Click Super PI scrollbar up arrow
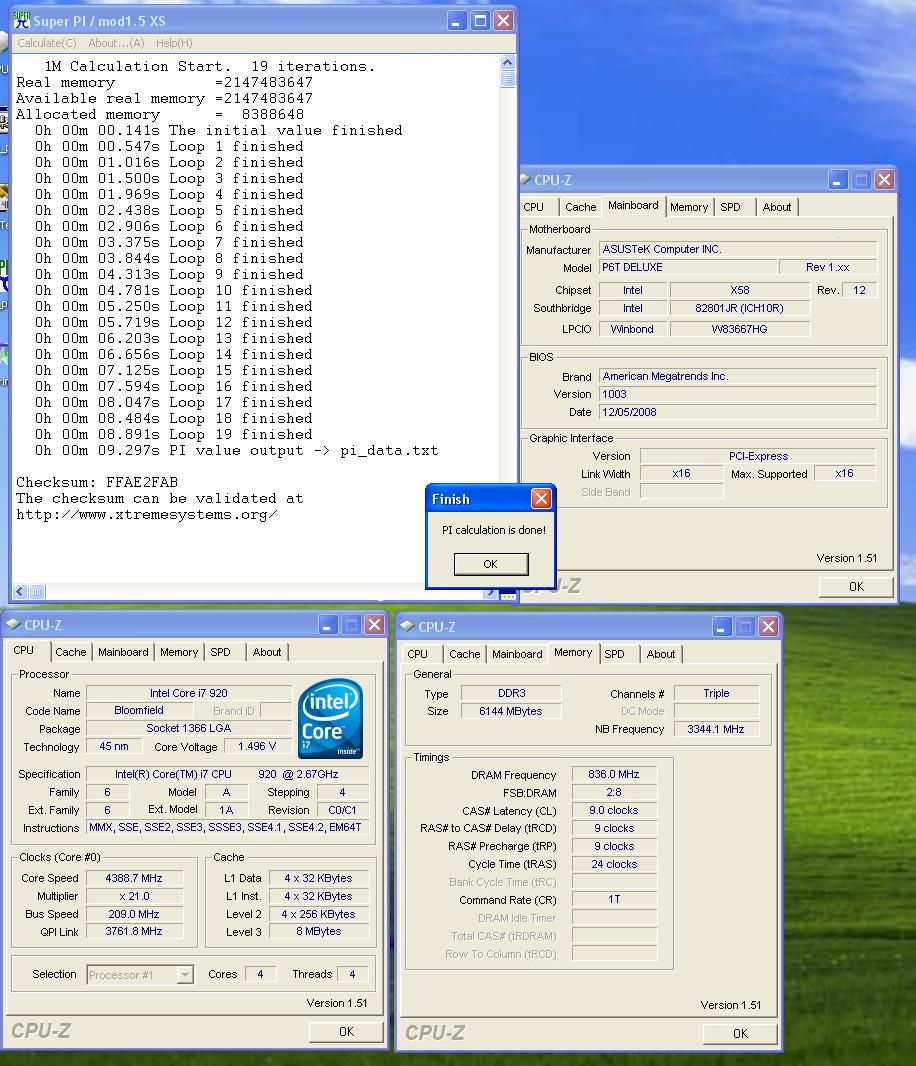916x1066 pixels. click(x=507, y=63)
